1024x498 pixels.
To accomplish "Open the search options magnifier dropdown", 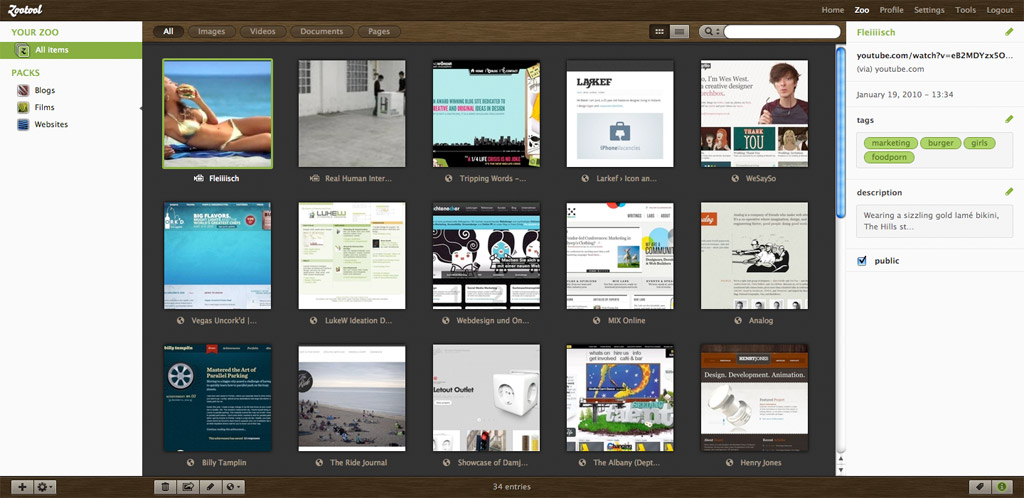I will click(710, 32).
